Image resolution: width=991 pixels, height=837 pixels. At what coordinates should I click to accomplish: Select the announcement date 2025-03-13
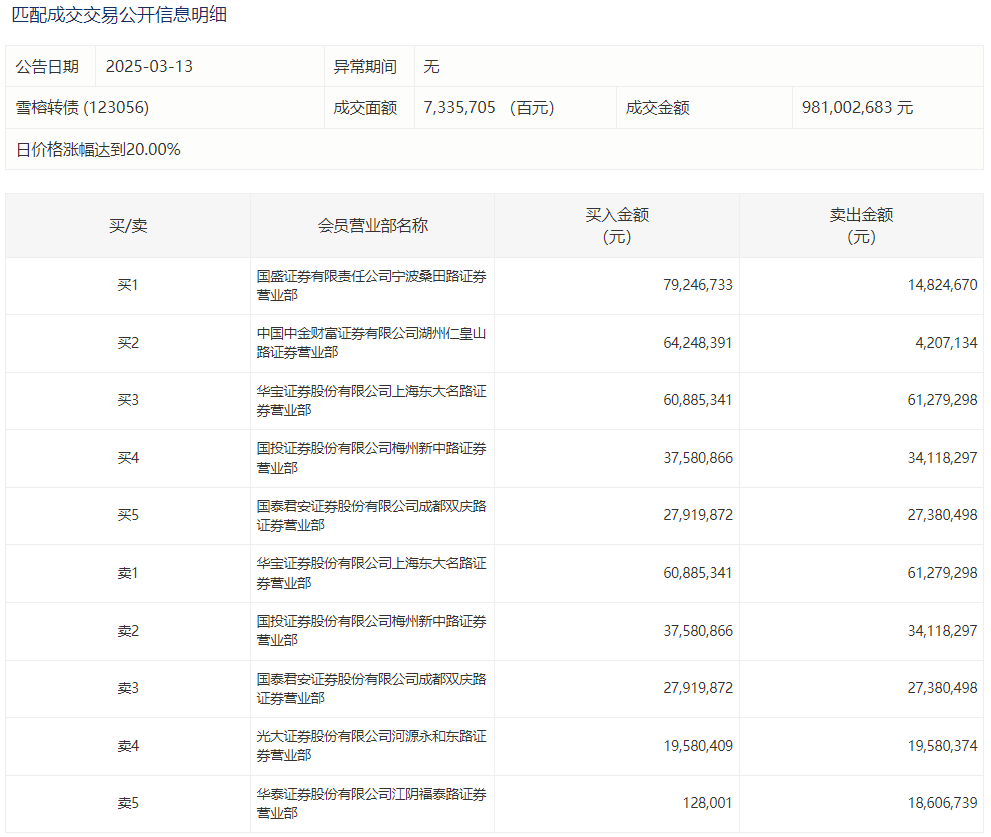coord(149,67)
